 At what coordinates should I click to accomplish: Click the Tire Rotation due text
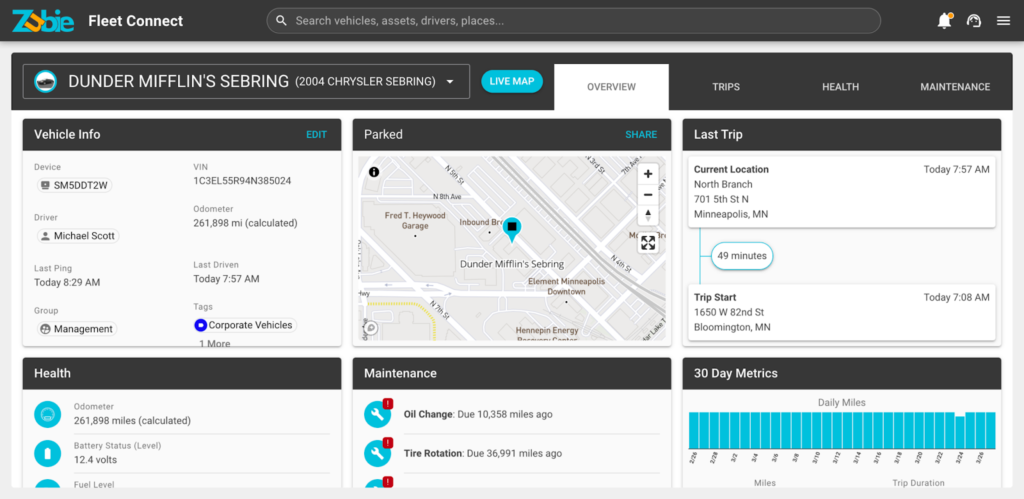point(483,453)
